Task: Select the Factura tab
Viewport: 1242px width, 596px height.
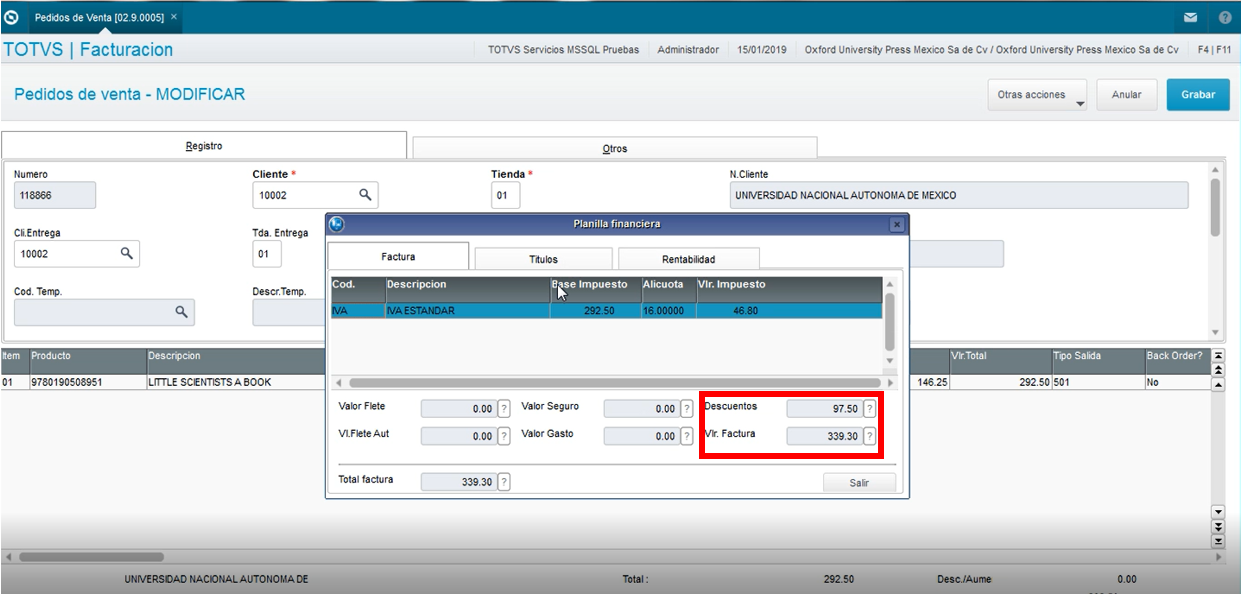Action: tap(398, 257)
